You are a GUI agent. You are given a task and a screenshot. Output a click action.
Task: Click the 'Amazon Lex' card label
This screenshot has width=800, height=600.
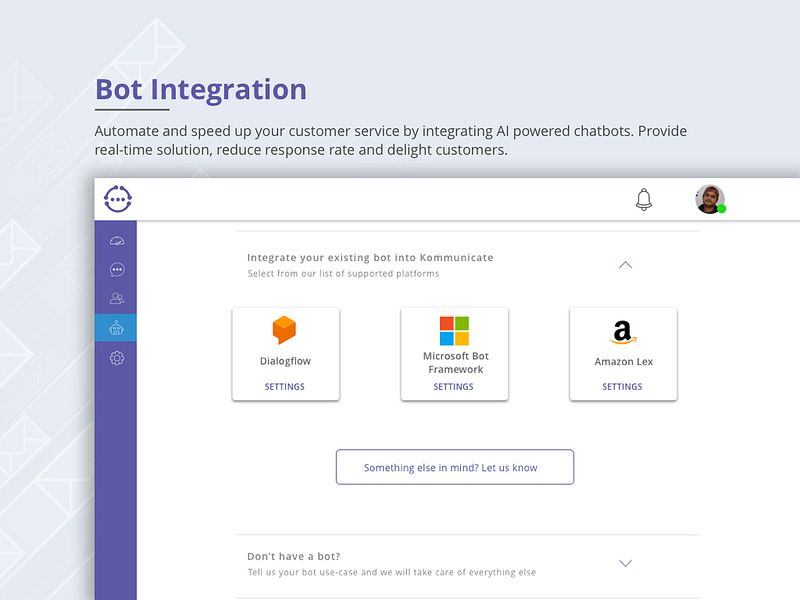(623, 361)
